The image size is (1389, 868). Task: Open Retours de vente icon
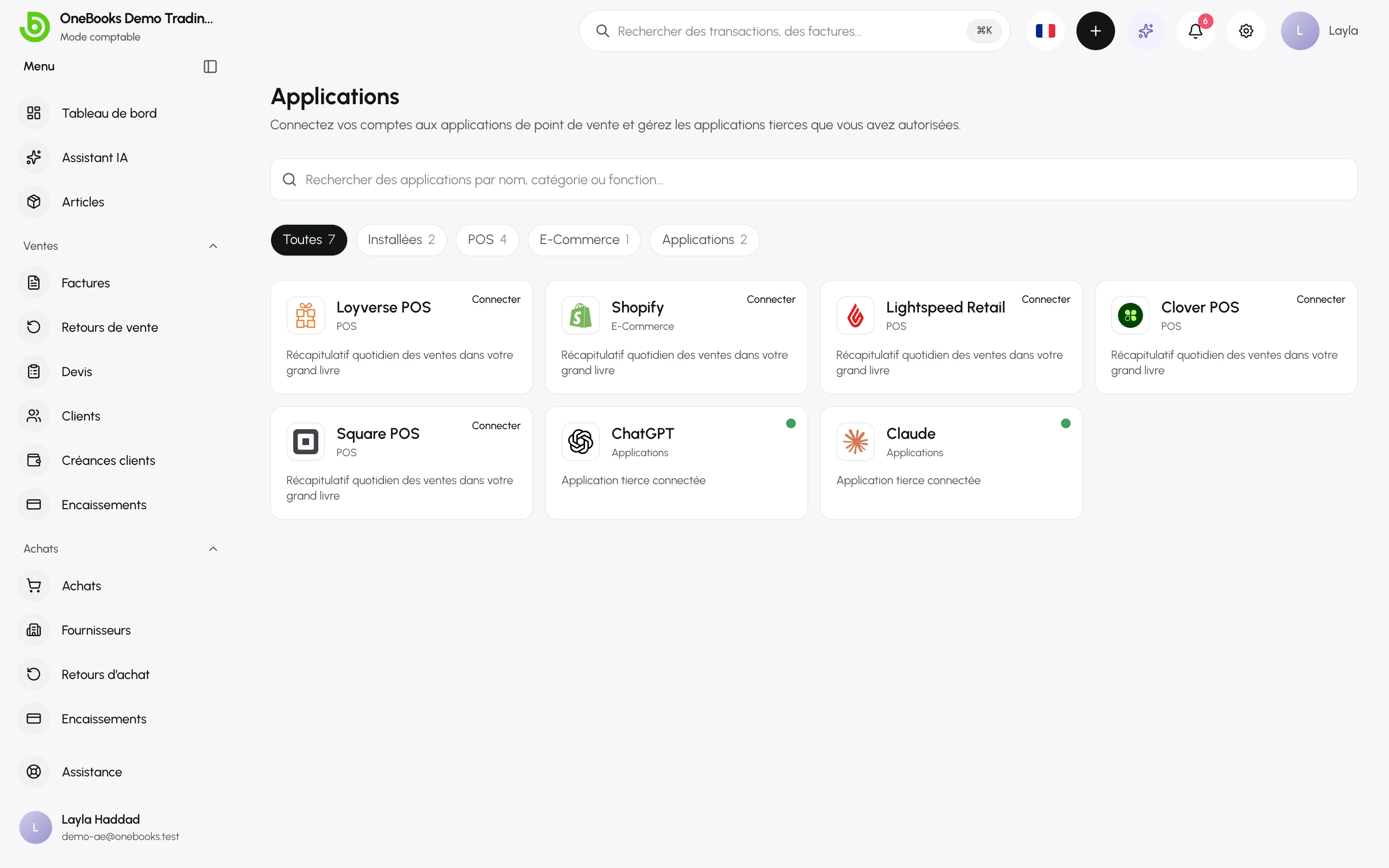click(34, 327)
